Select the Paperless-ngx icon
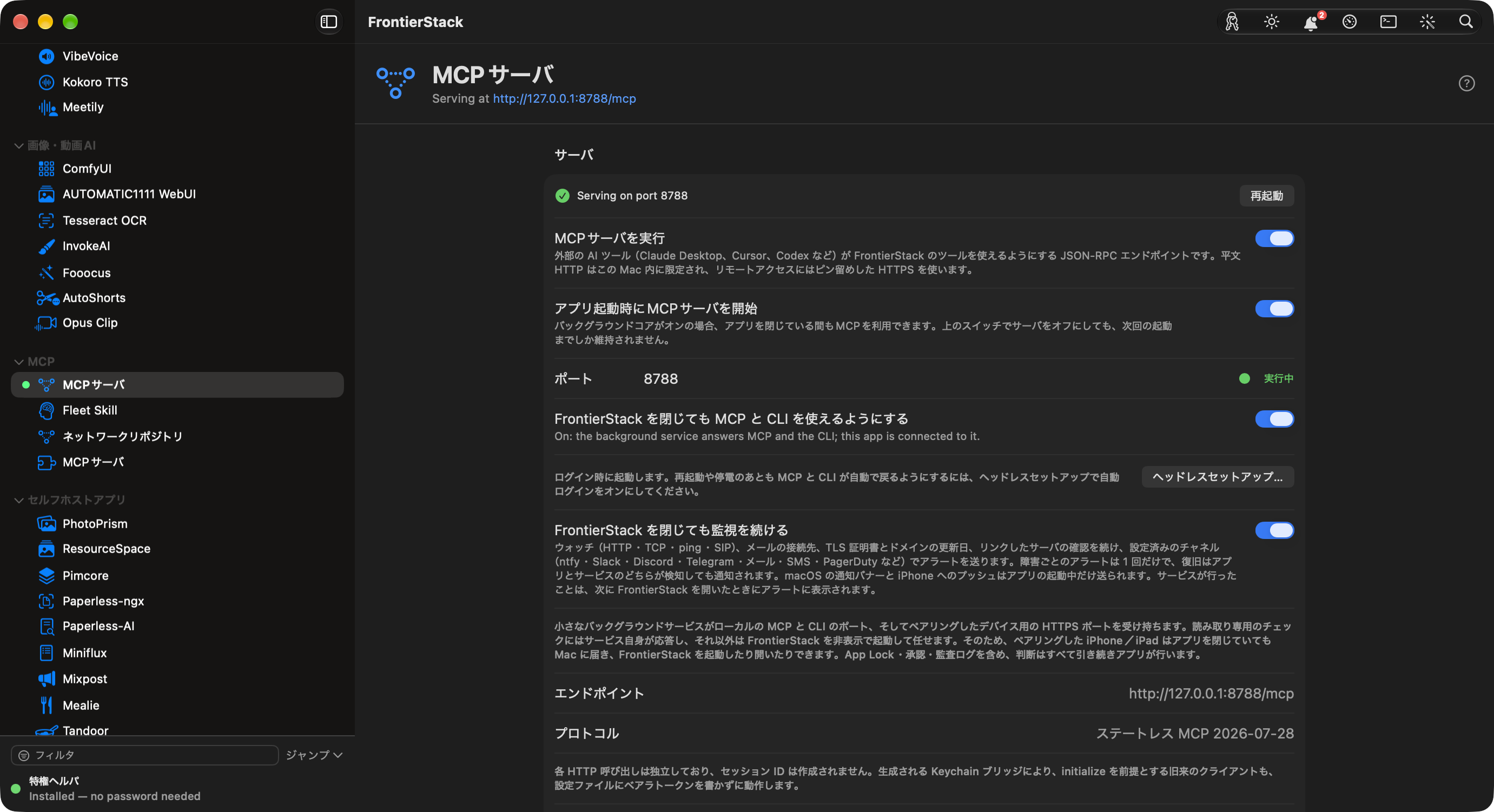The height and width of the screenshot is (812, 1494). click(47, 601)
